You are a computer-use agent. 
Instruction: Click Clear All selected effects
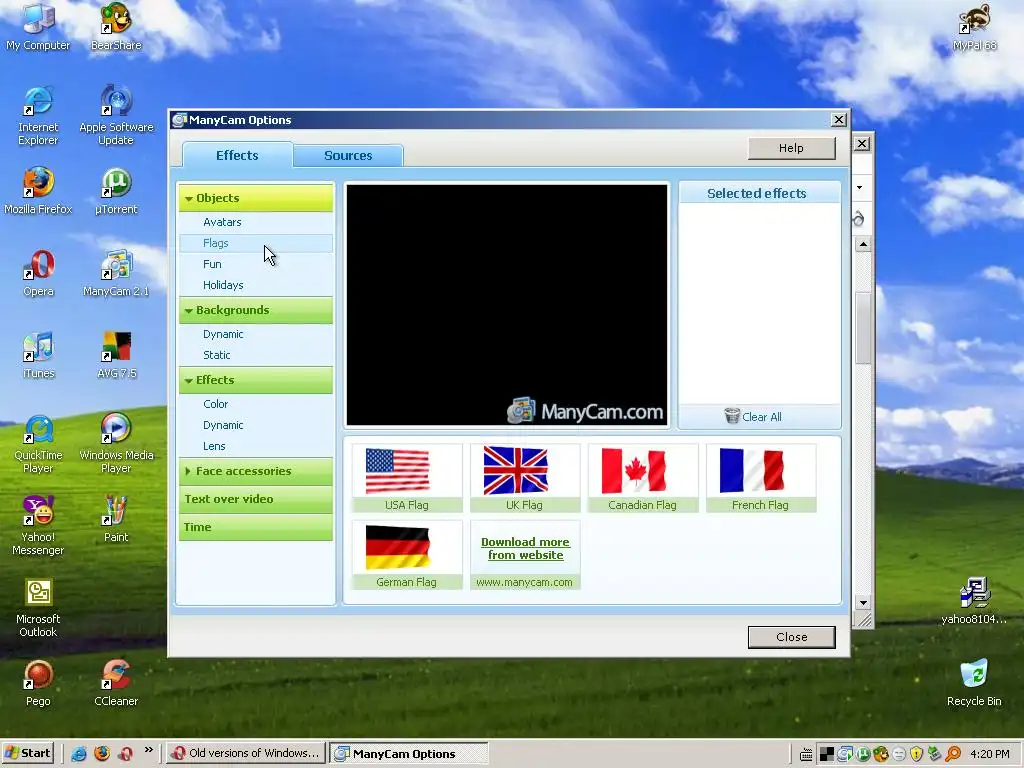point(753,417)
